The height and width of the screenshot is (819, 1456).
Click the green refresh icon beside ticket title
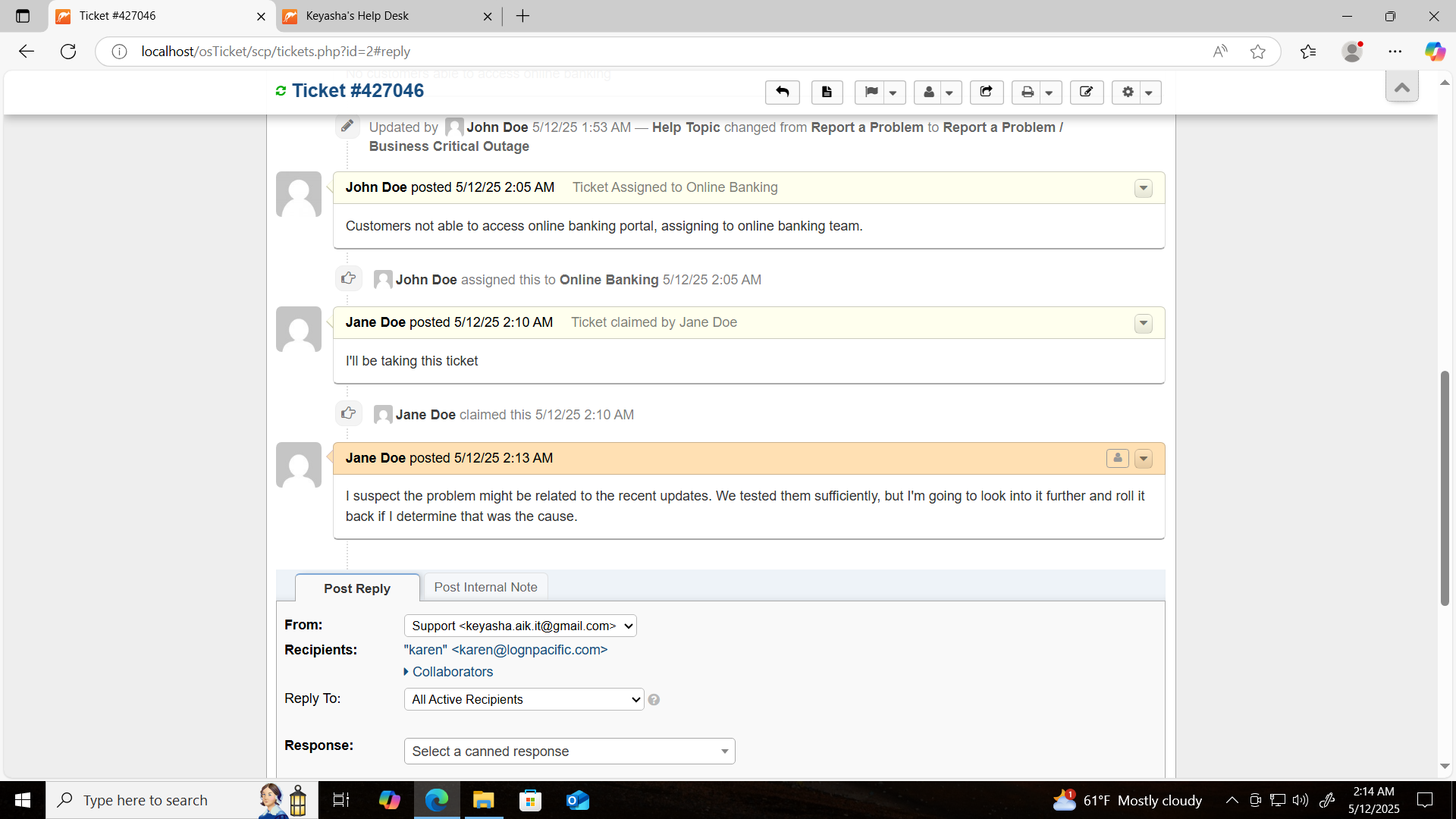(x=281, y=91)
